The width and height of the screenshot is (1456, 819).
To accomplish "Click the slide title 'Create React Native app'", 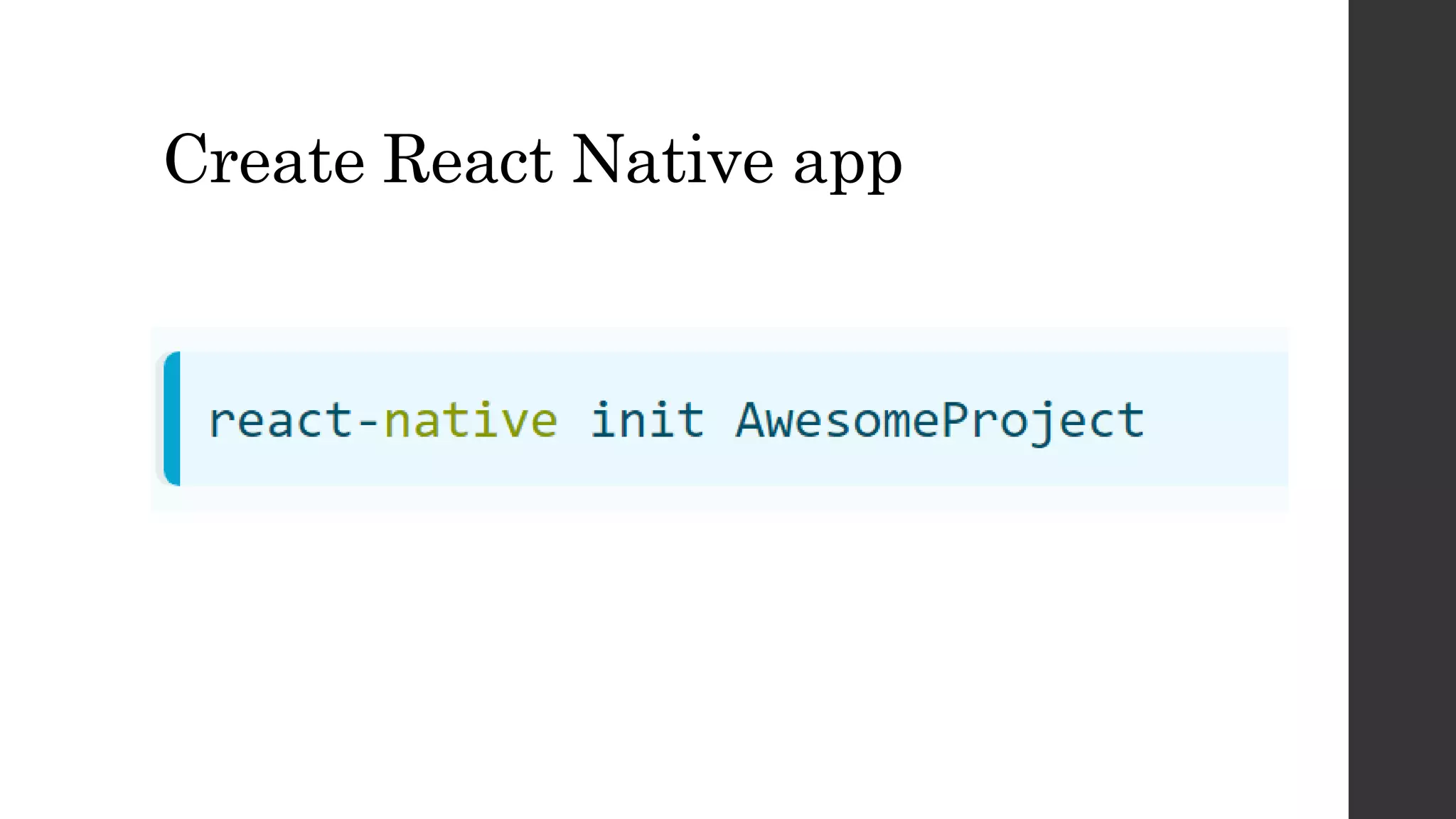I will pyautogui.click(x=533, y=161).
